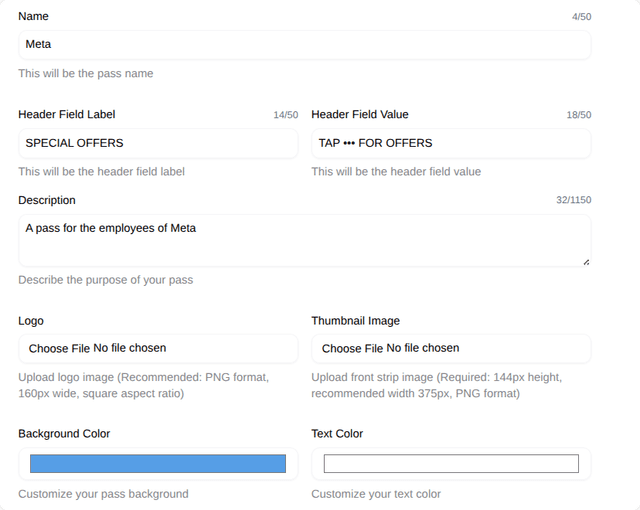
Task: Click the "Name" field label
Action: 33,16
